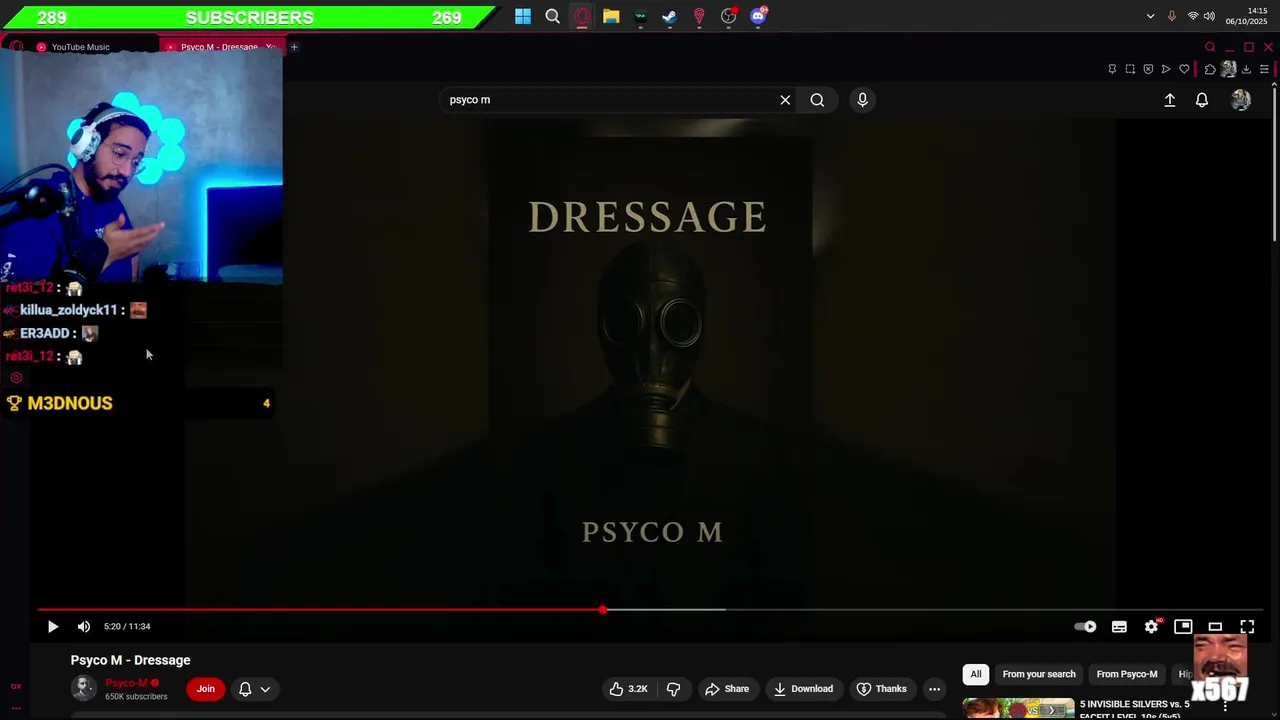The width and height of the screenshot is (1280, 720).
Task: Open File Explorer from taskbar
Action: click(x=611, y=16)
